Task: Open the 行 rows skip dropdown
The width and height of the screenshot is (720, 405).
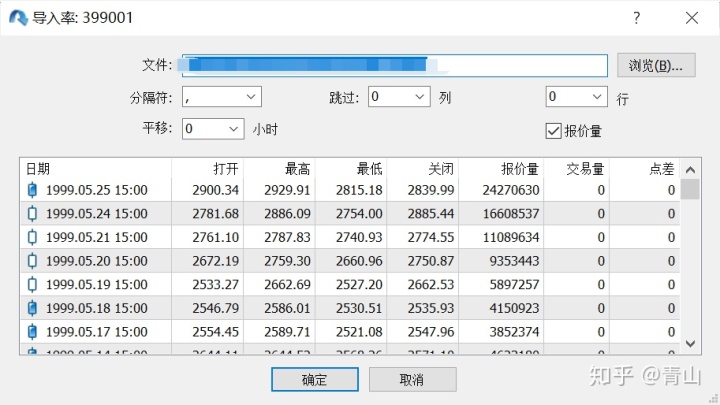Action: (x=576, y=96)
